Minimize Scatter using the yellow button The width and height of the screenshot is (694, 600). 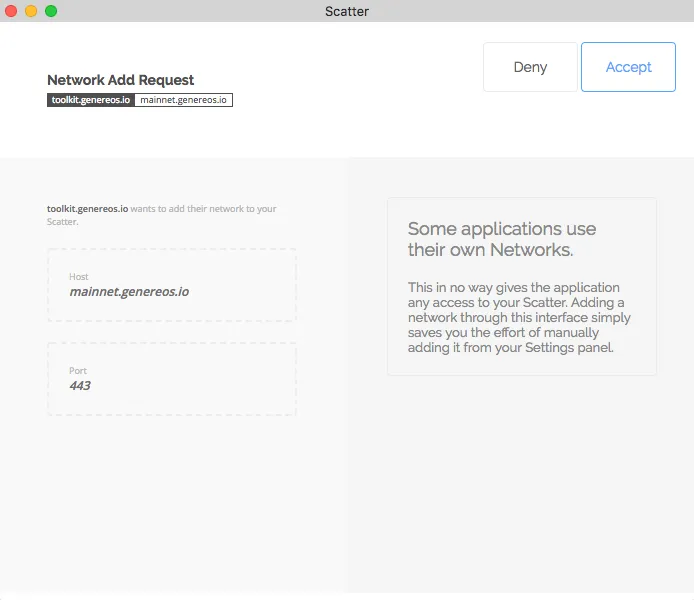tap(31, 11)
